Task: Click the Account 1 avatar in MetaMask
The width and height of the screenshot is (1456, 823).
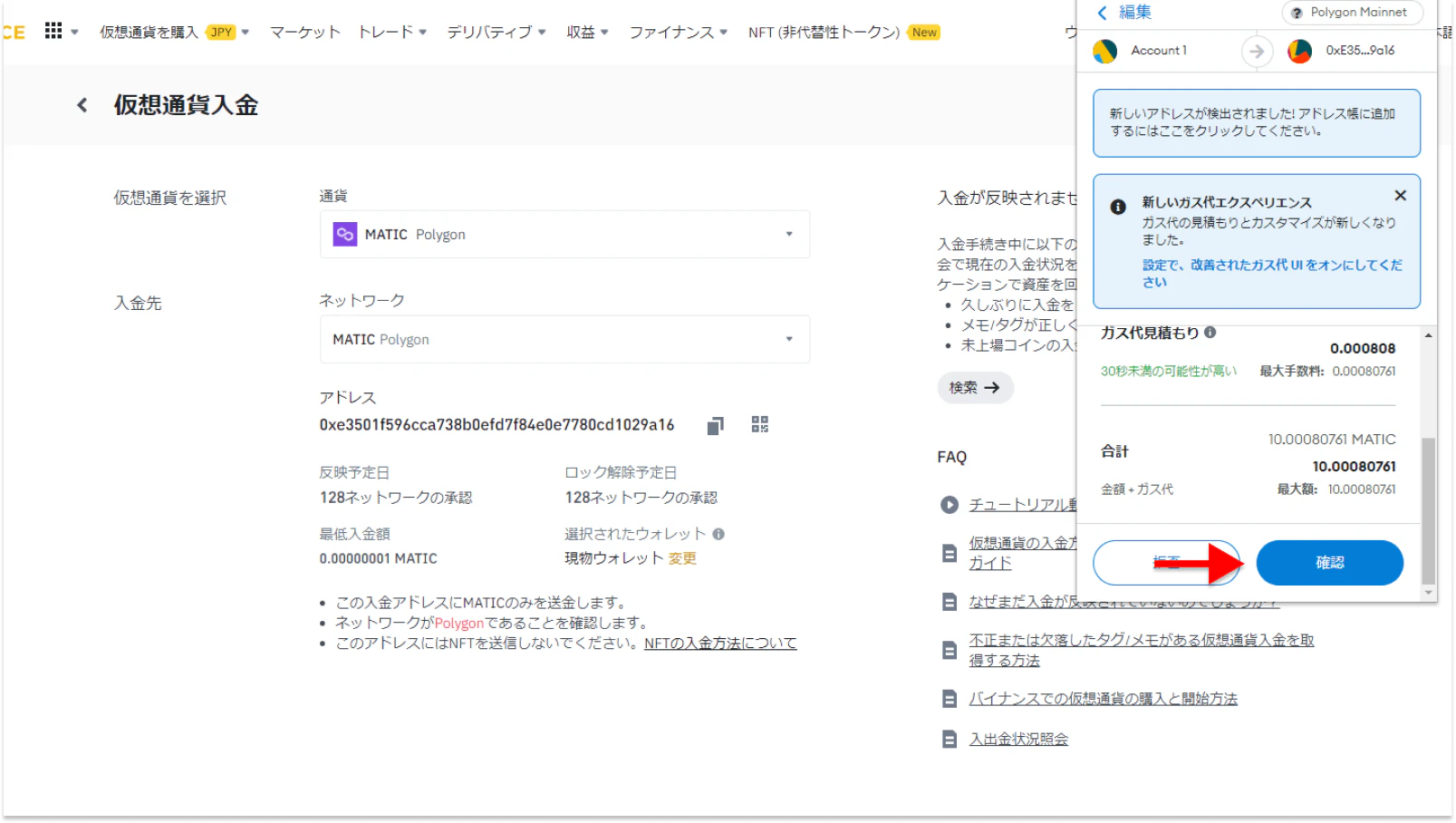Action: pos(1104,52)
